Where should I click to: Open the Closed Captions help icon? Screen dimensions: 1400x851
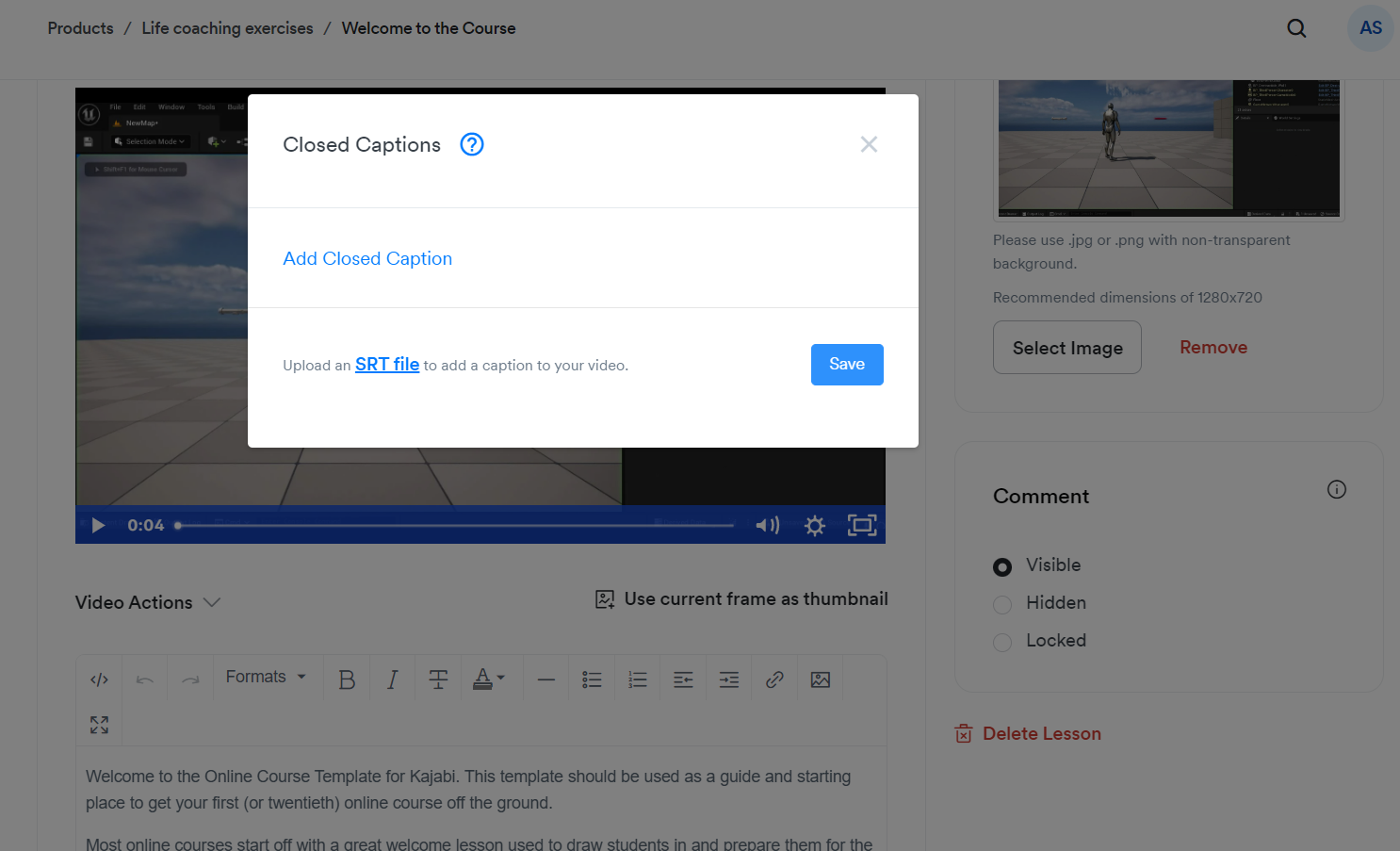pos(471,144)
